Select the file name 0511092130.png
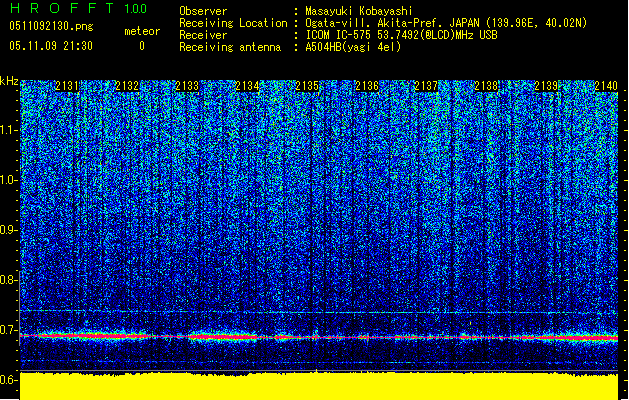 click(51, 26)
